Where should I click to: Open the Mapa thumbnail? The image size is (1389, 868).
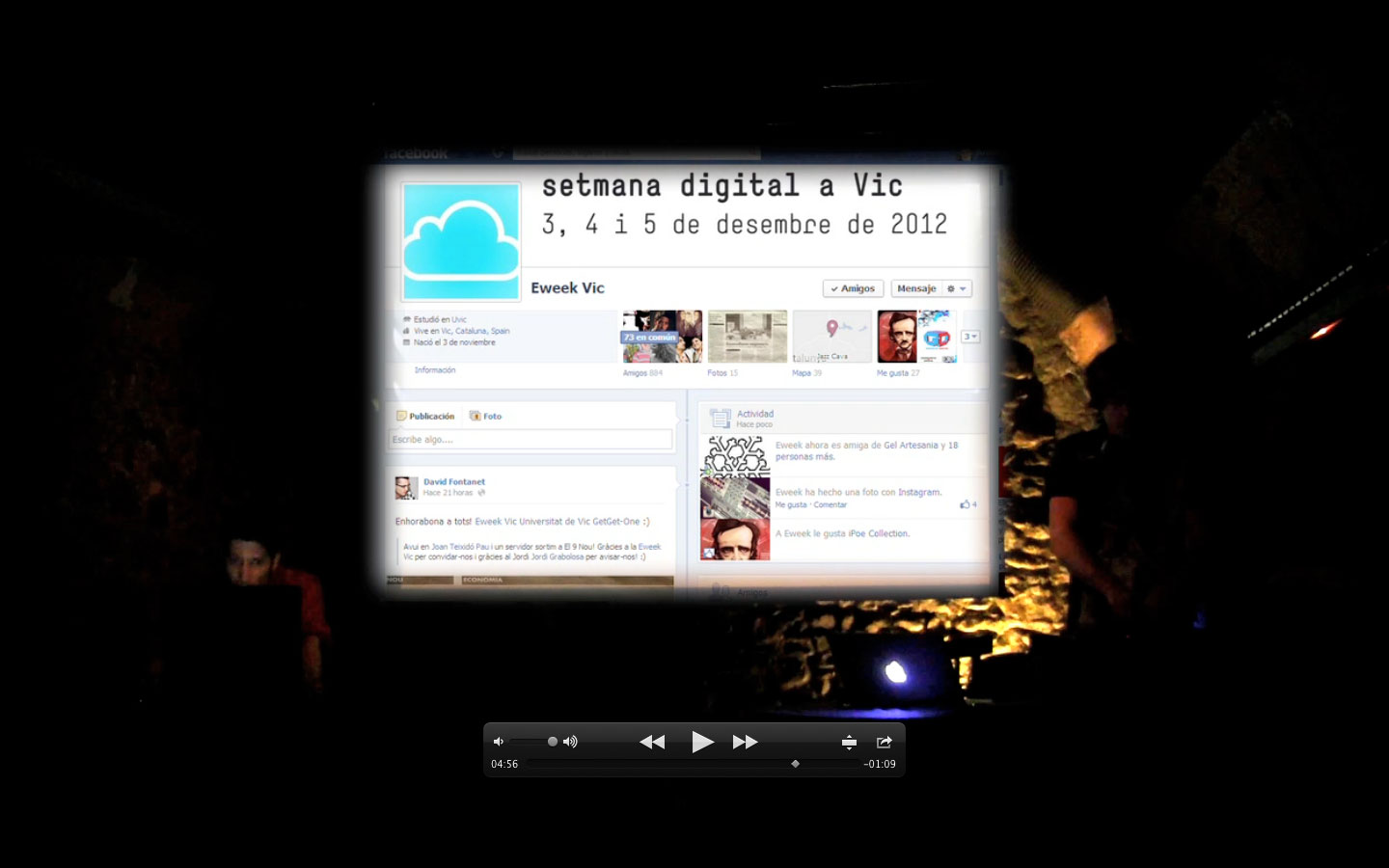click(x=831, y=337)
